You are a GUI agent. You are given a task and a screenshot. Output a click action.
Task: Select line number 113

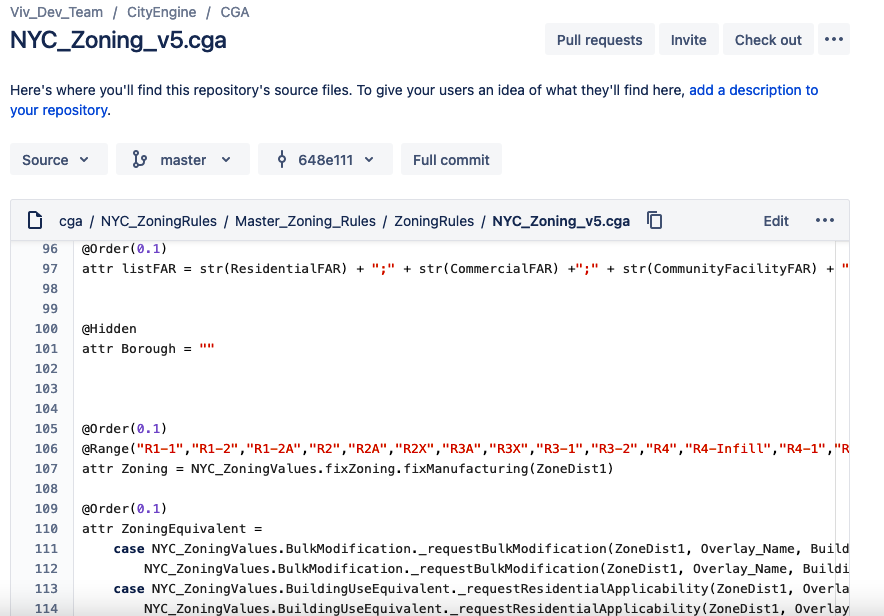46,589
